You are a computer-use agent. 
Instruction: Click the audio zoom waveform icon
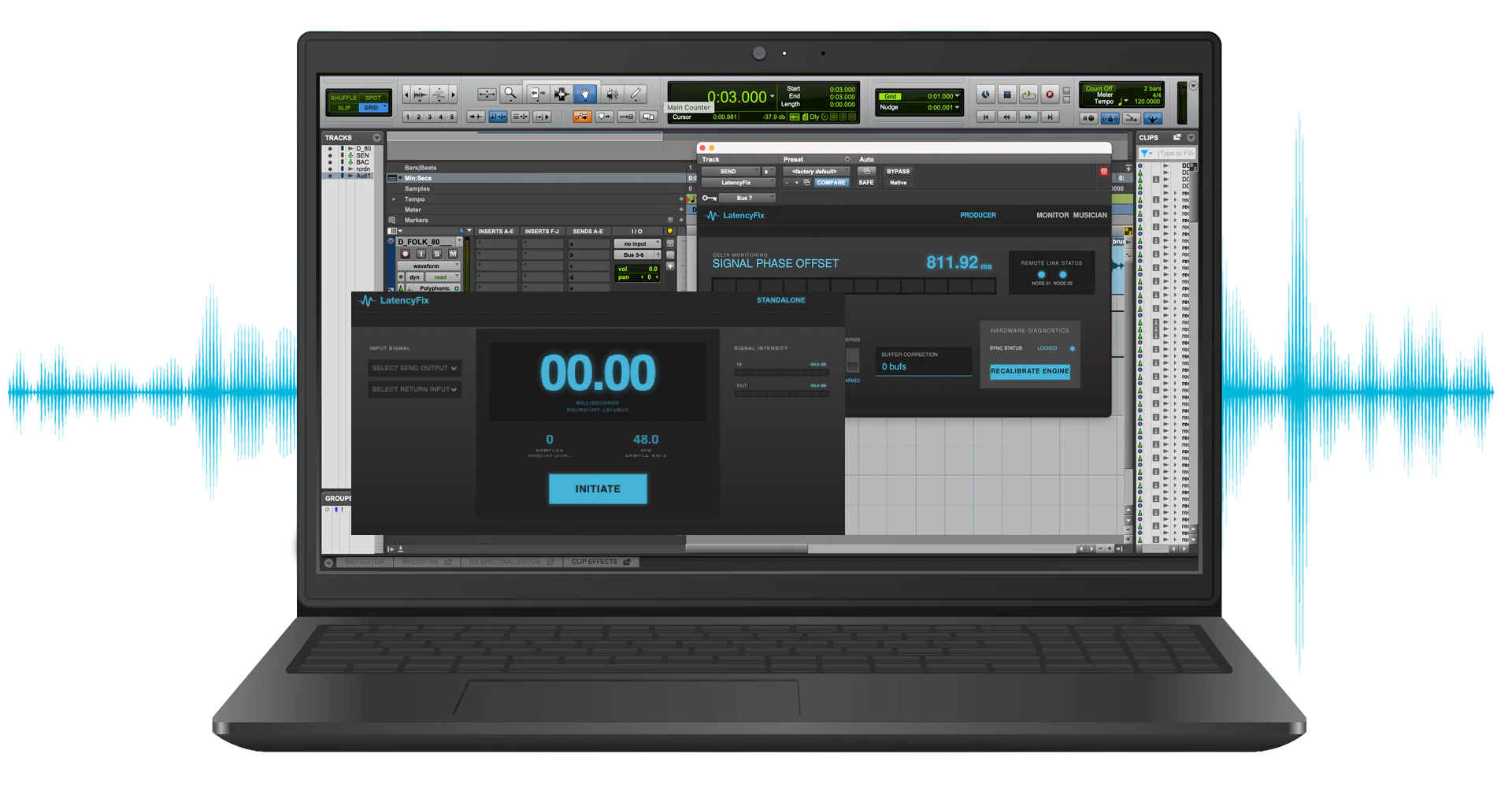point(421,95)
